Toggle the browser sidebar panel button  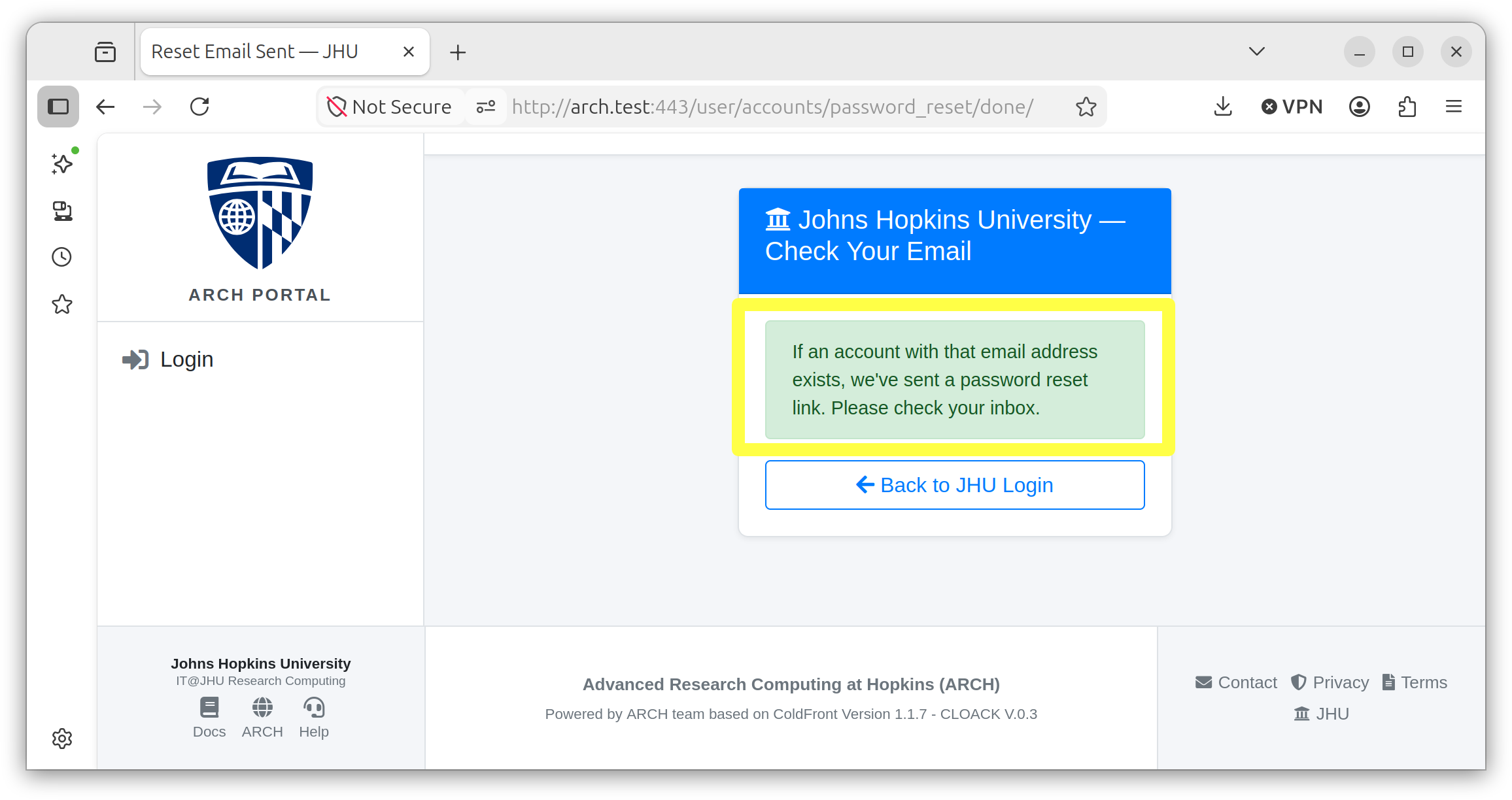coord(58,107)
